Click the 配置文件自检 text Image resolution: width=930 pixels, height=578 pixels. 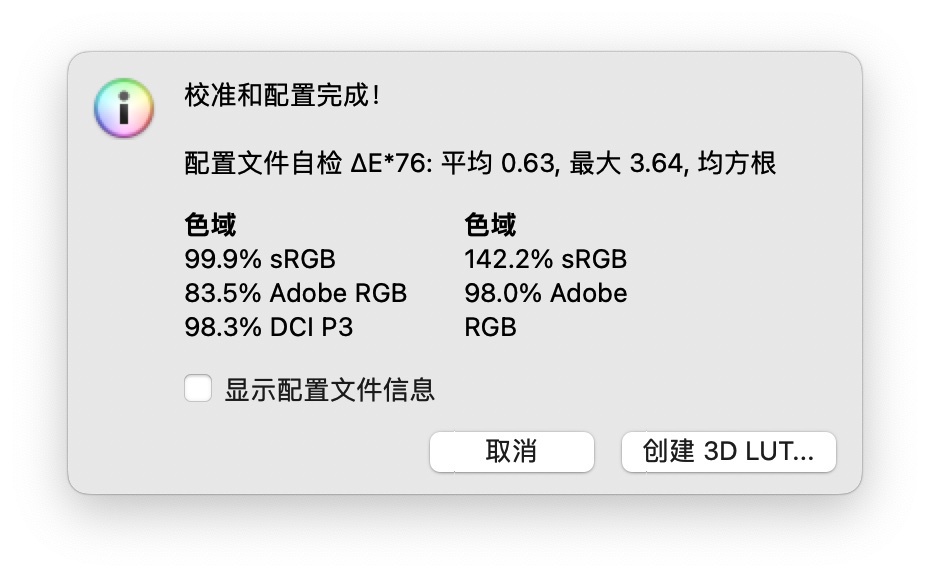point(263,163)
